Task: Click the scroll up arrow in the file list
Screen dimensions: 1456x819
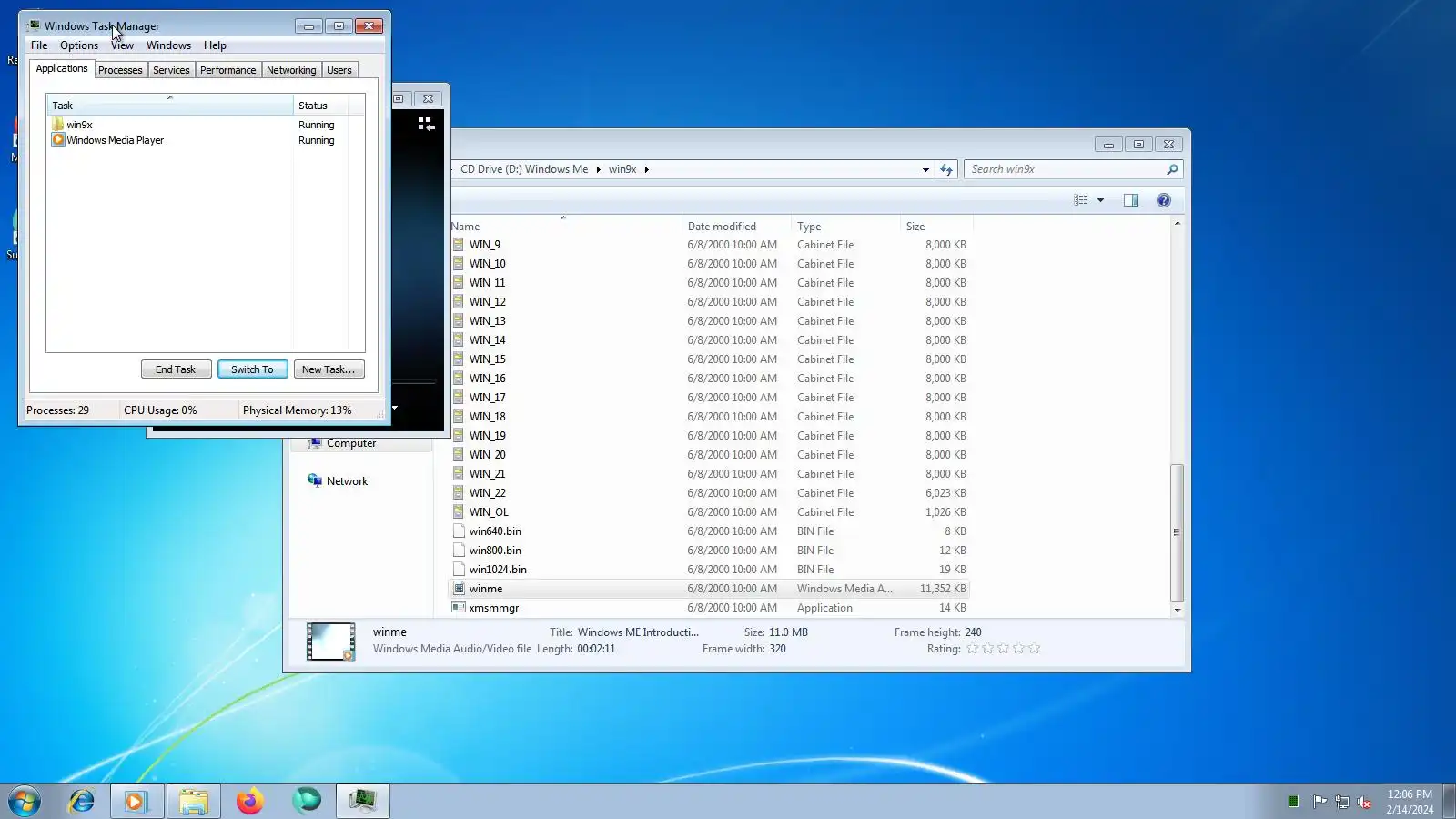Action: pyautogui.click(x=1178, y=223)
